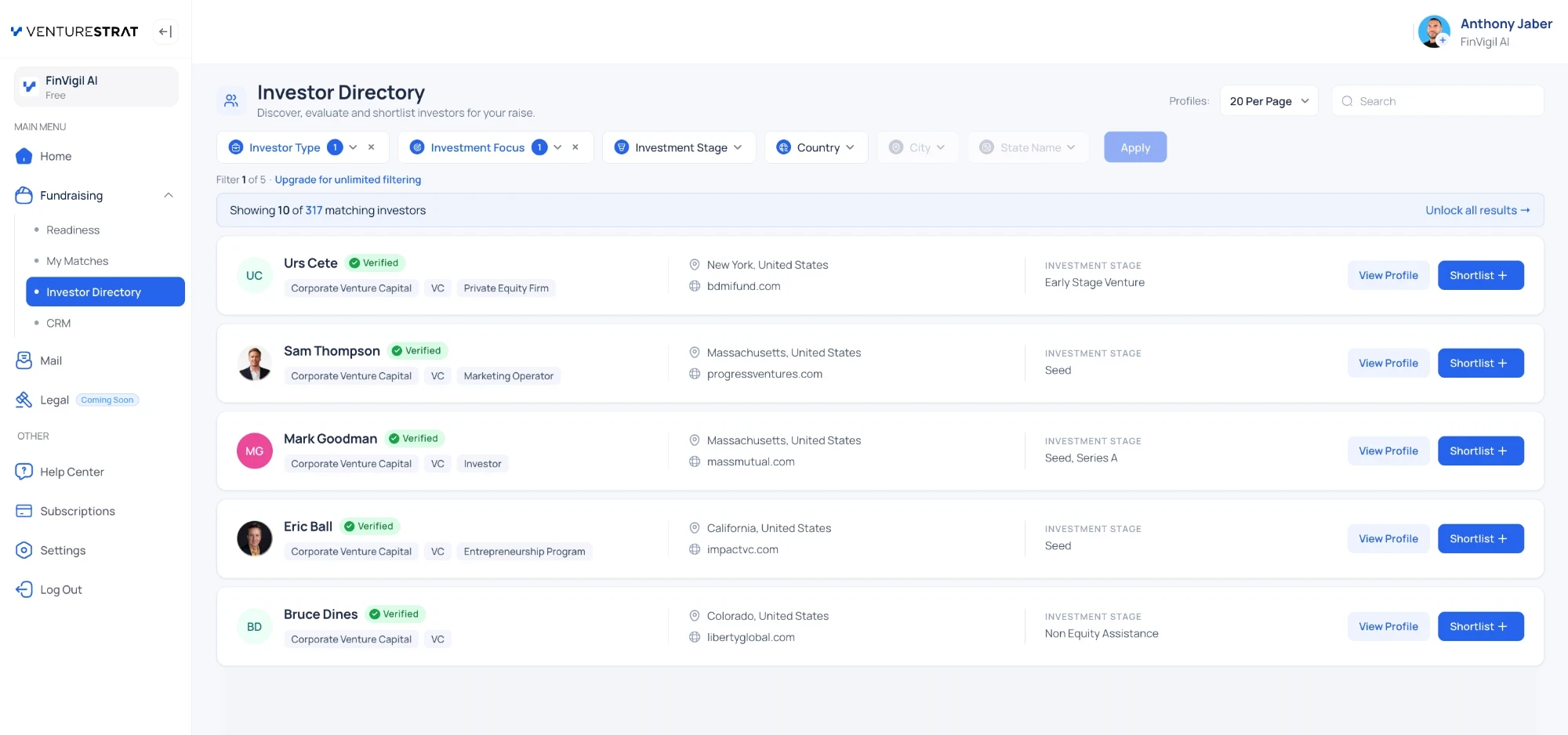Click Unlock all results link

pos(1478,210)
